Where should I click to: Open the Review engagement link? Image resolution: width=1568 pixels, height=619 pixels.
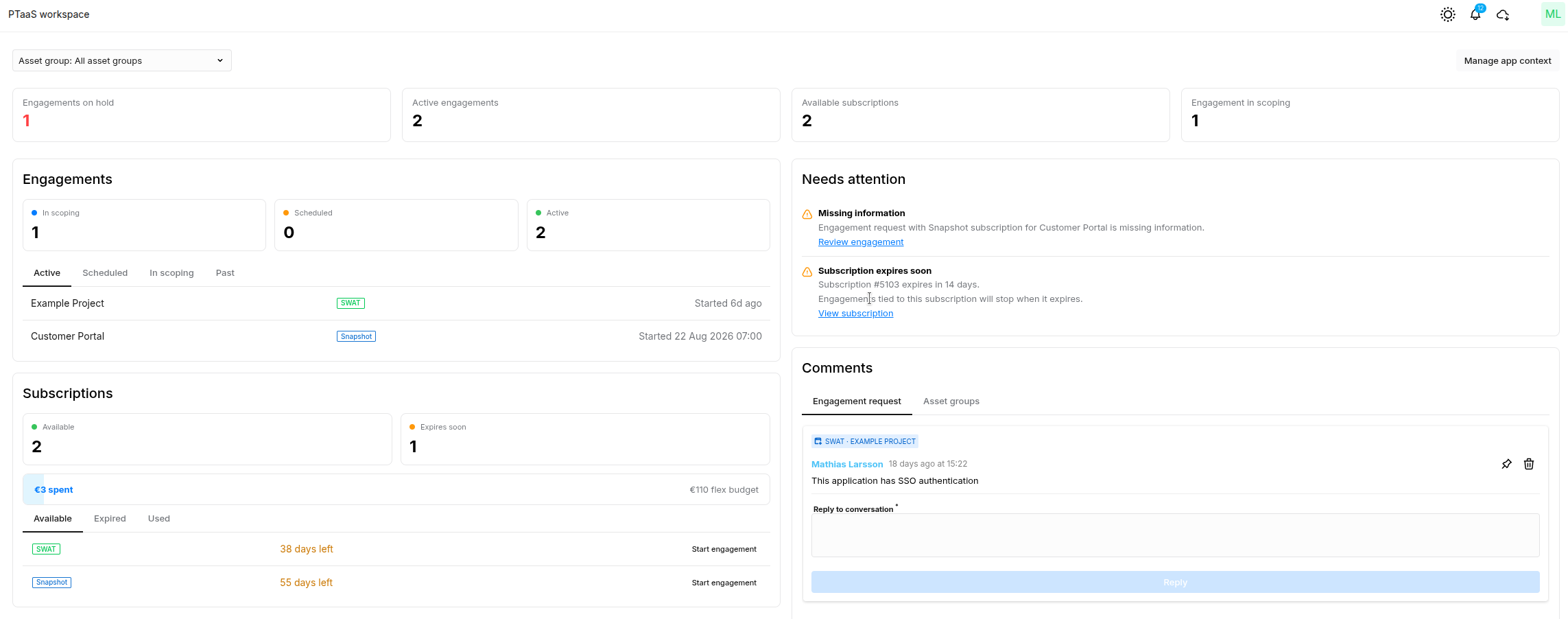[x=861, y=242]
